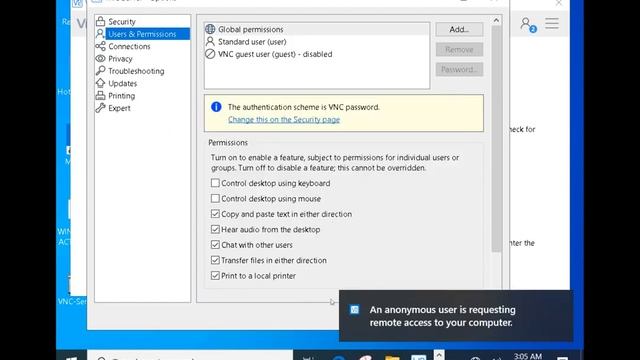The image size is (640, 360).
Task: Click the blue info icon in the notice
Action: click(216, 107)
